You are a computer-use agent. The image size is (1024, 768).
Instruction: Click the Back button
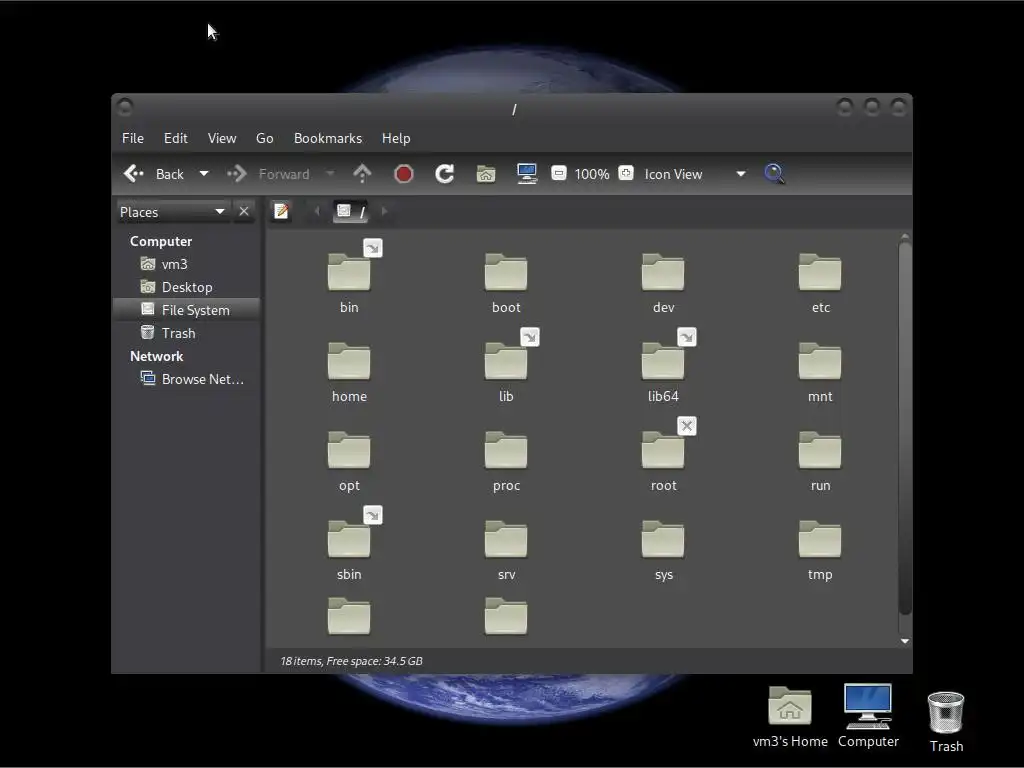pos(154,174)
